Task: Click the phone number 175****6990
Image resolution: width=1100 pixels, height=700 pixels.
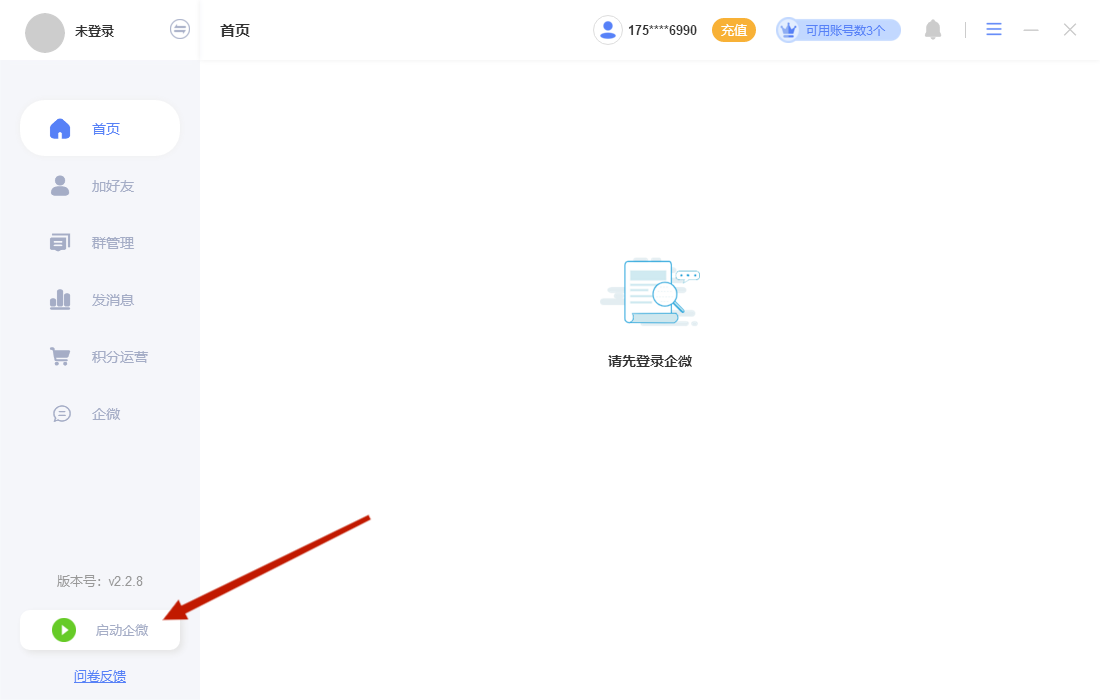Action: click(662, 30)
